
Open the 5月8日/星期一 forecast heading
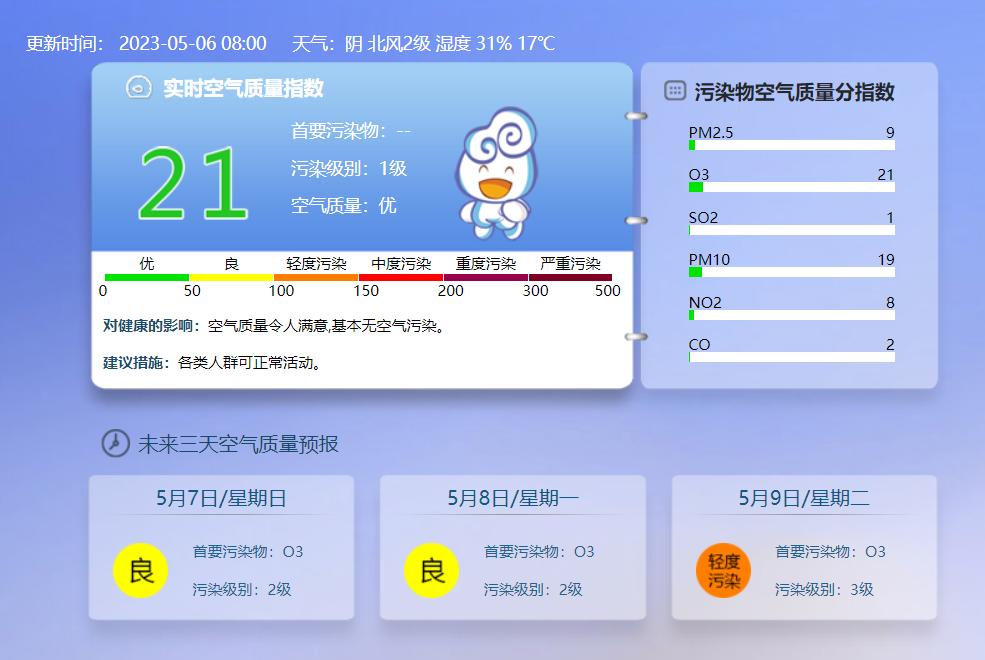click(513, 498)
